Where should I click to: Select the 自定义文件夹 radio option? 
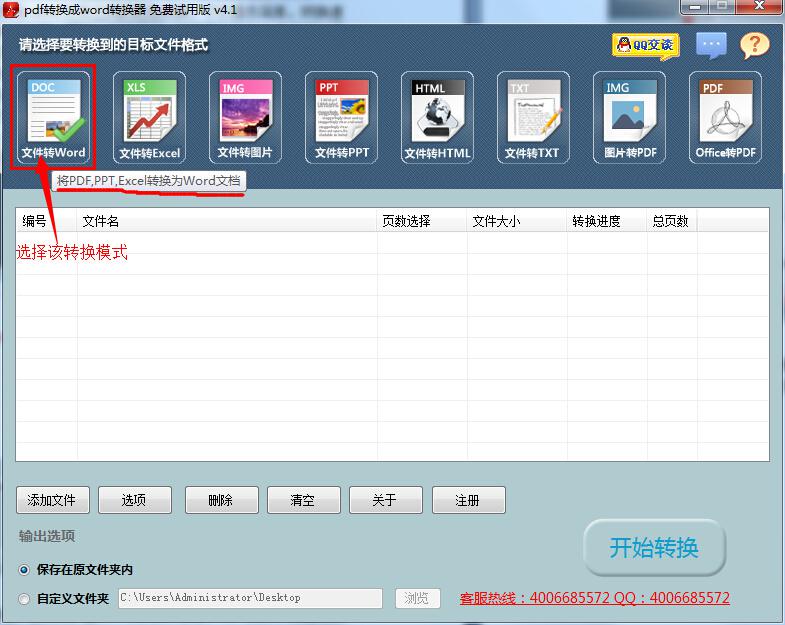(x=24, y=598)
